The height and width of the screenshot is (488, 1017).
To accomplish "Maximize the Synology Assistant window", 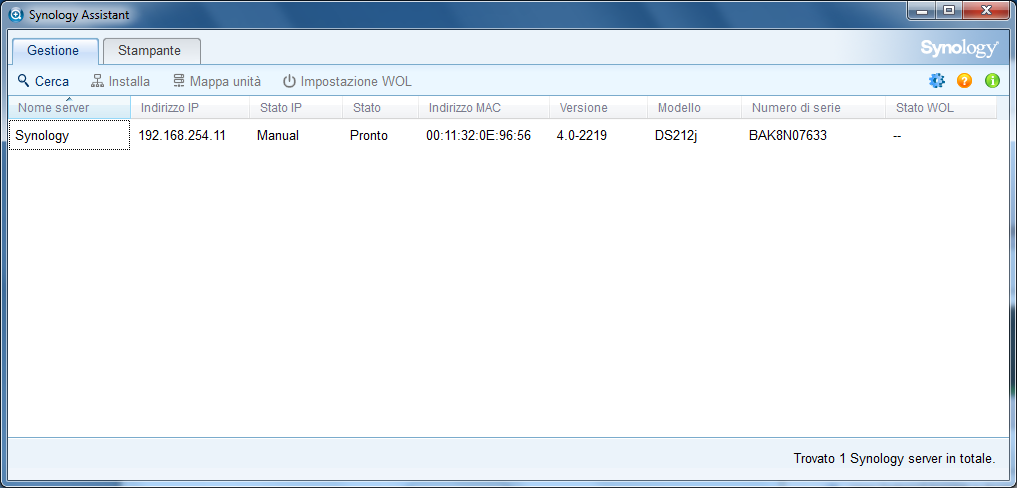I will pos(948,11).
